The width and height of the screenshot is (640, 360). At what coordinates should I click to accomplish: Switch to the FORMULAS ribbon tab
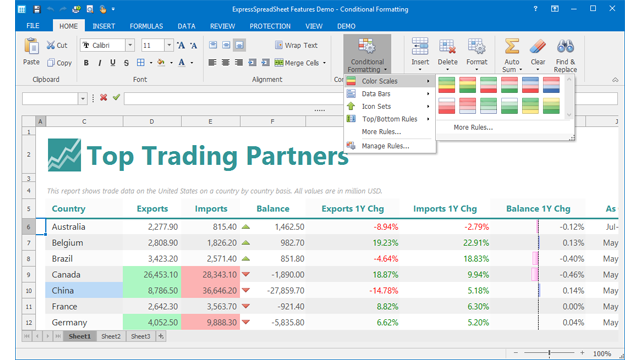(146, 26)
